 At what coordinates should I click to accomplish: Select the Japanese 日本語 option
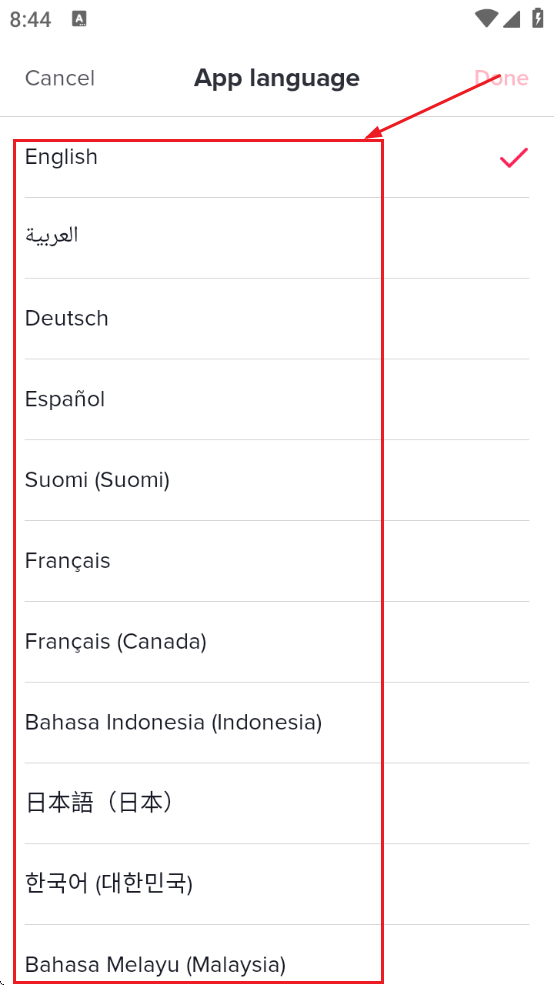pyautogui.click(x=277, y=803)
